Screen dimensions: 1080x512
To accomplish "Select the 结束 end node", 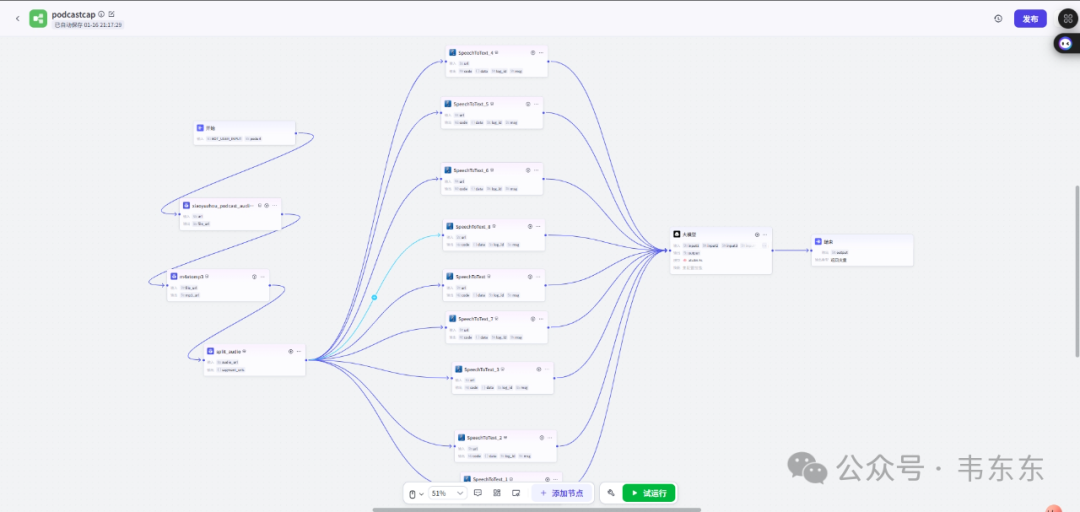I will point(862,249).
